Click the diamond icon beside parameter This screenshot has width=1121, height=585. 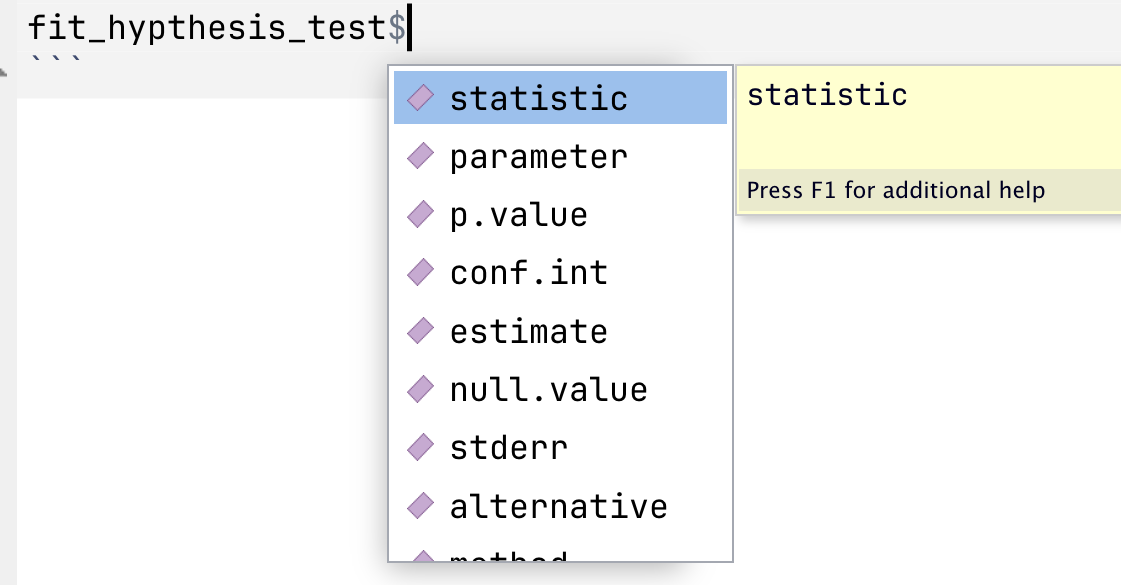[421, 156]
